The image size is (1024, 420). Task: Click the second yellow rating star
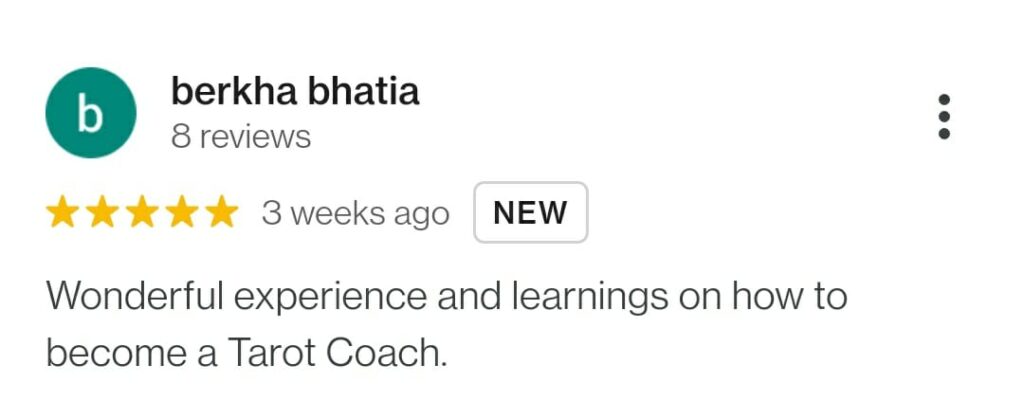coord(102,212)
